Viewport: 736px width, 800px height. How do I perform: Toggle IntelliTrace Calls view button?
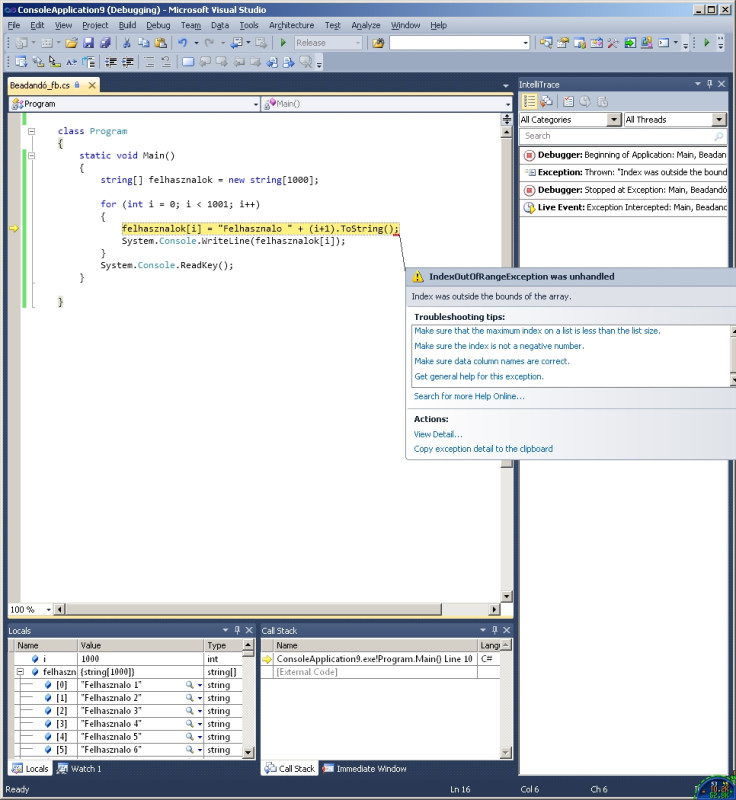pos(546,102)
